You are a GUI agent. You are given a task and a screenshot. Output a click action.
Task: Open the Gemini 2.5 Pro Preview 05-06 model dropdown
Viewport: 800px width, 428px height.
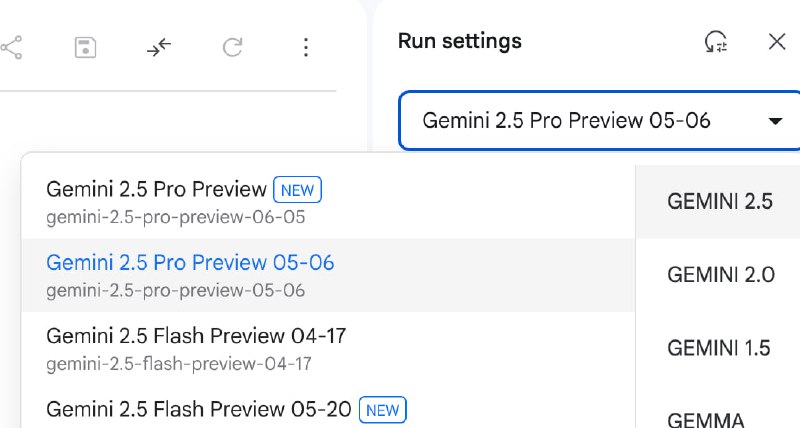(599, 121)
